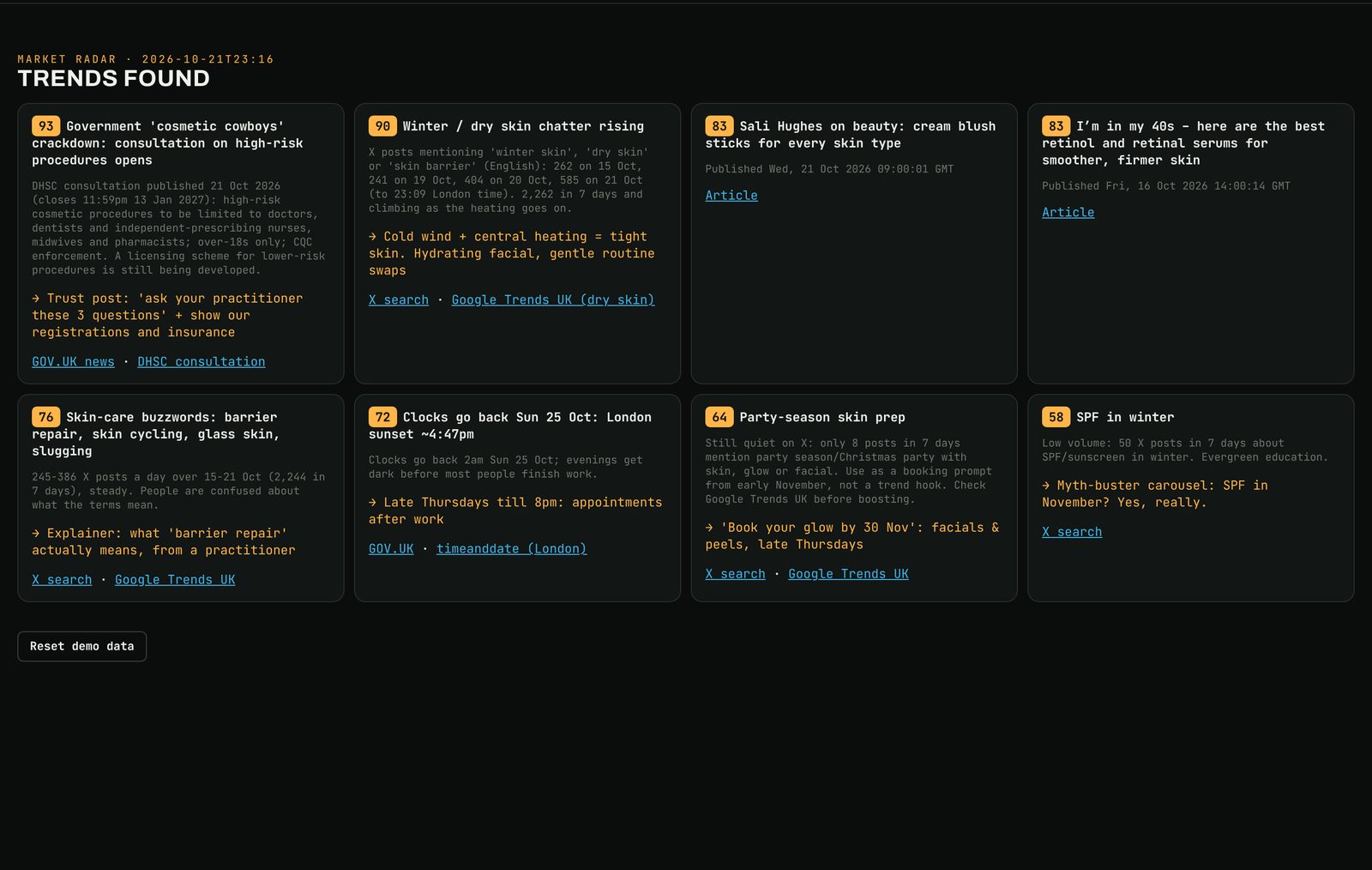Open Google Trends UK in buzzwords card
Viewport: 1372px width, 870px height.
(175, 580)
